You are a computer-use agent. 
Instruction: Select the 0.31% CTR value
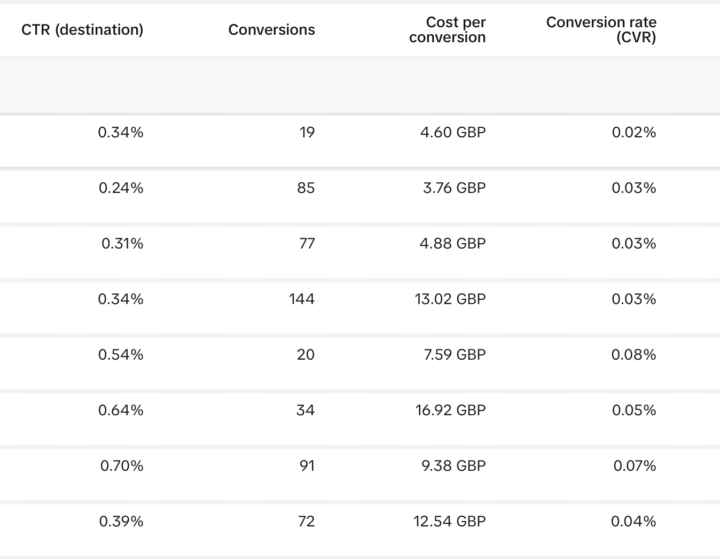tap(122, 244)
